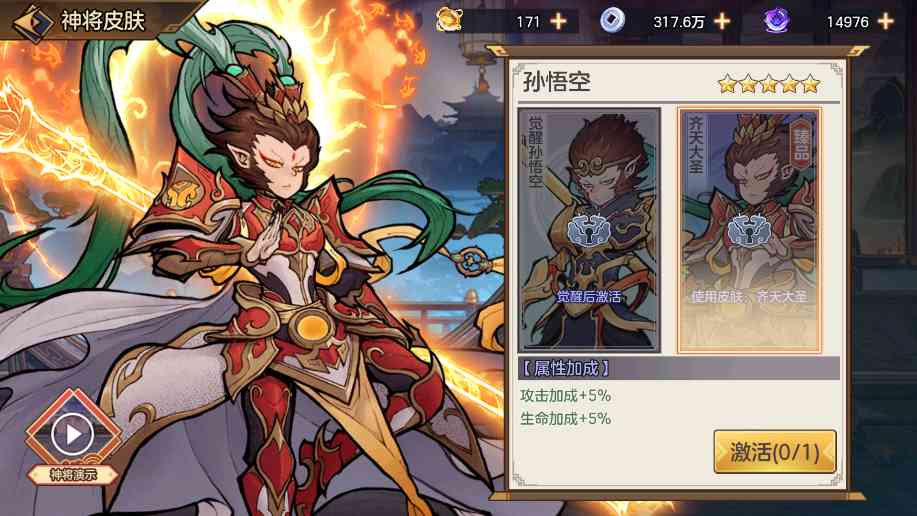Tap the back arrow beside 神将皮肤
Screen dimensions: 917x516
coord(33,22)
